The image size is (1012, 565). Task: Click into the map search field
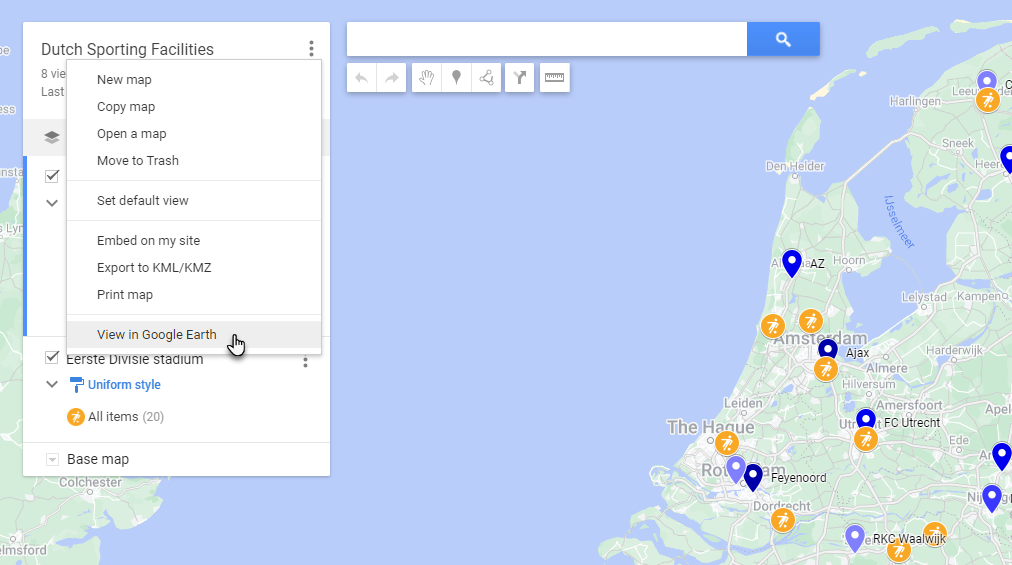547,39
